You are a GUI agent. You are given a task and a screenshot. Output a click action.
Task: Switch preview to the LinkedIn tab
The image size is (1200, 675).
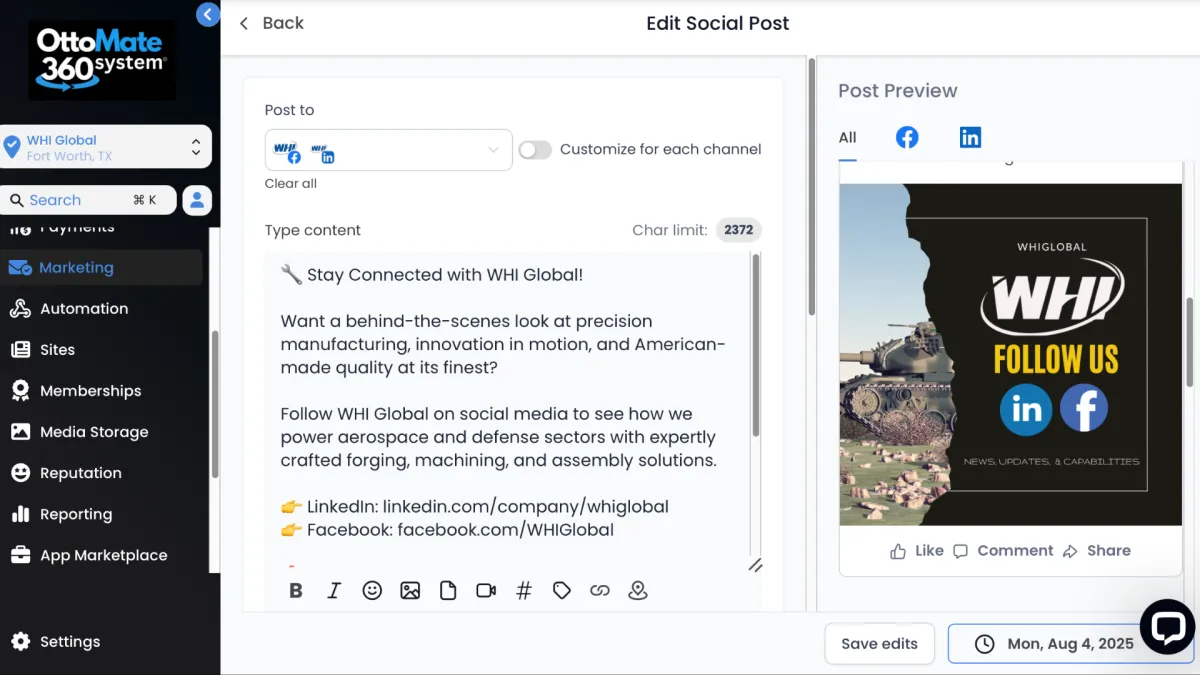click(x=970, y=138)
